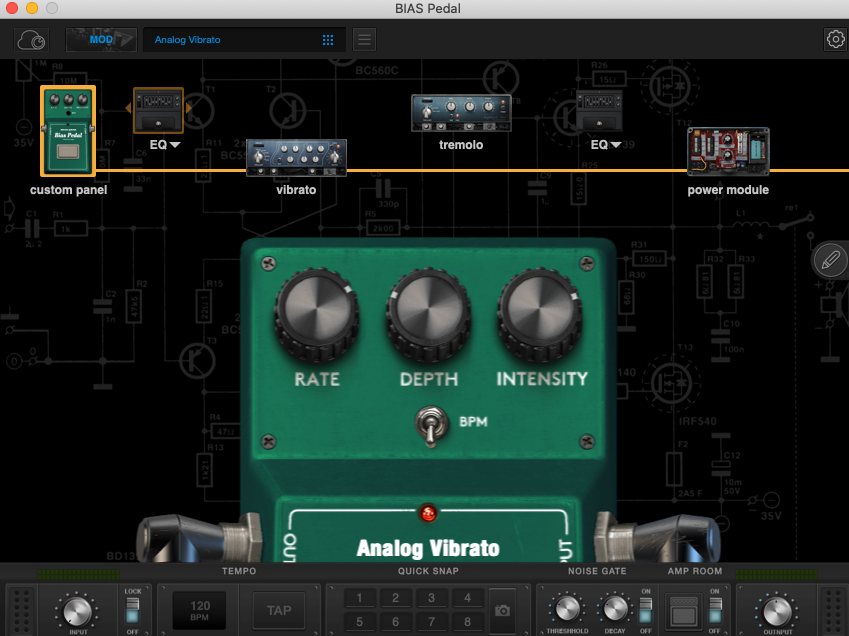Click the TAP tempo button

point(279,611)
